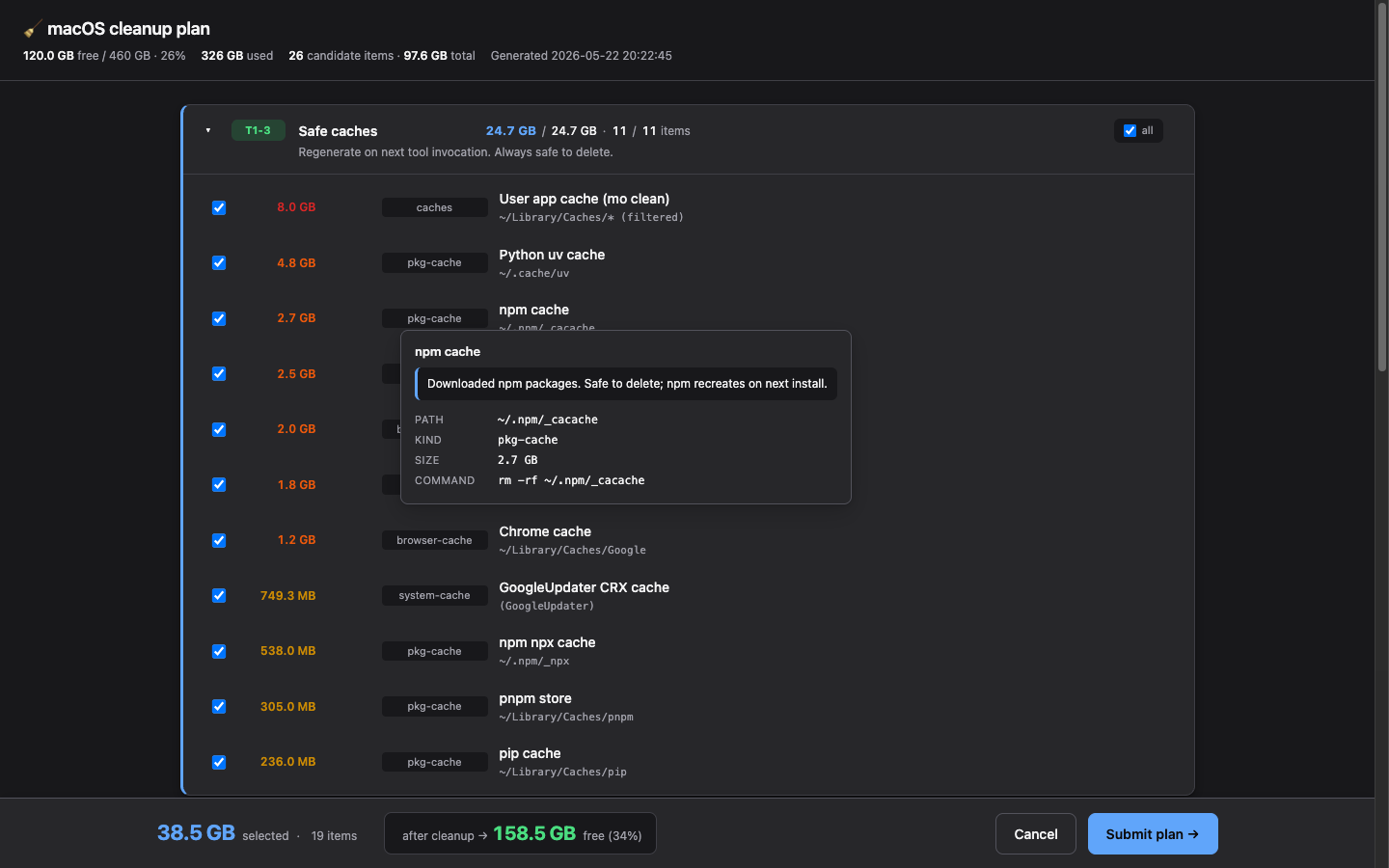Click the Submit plan button

1153,834
